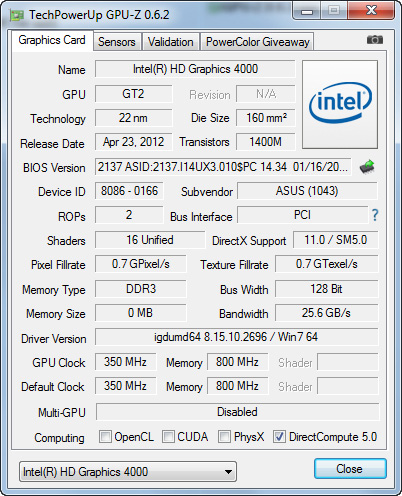This screenshot has height=496, width=402.
Task: Click the Intel vendor logo
Action: tap(340, 104)
